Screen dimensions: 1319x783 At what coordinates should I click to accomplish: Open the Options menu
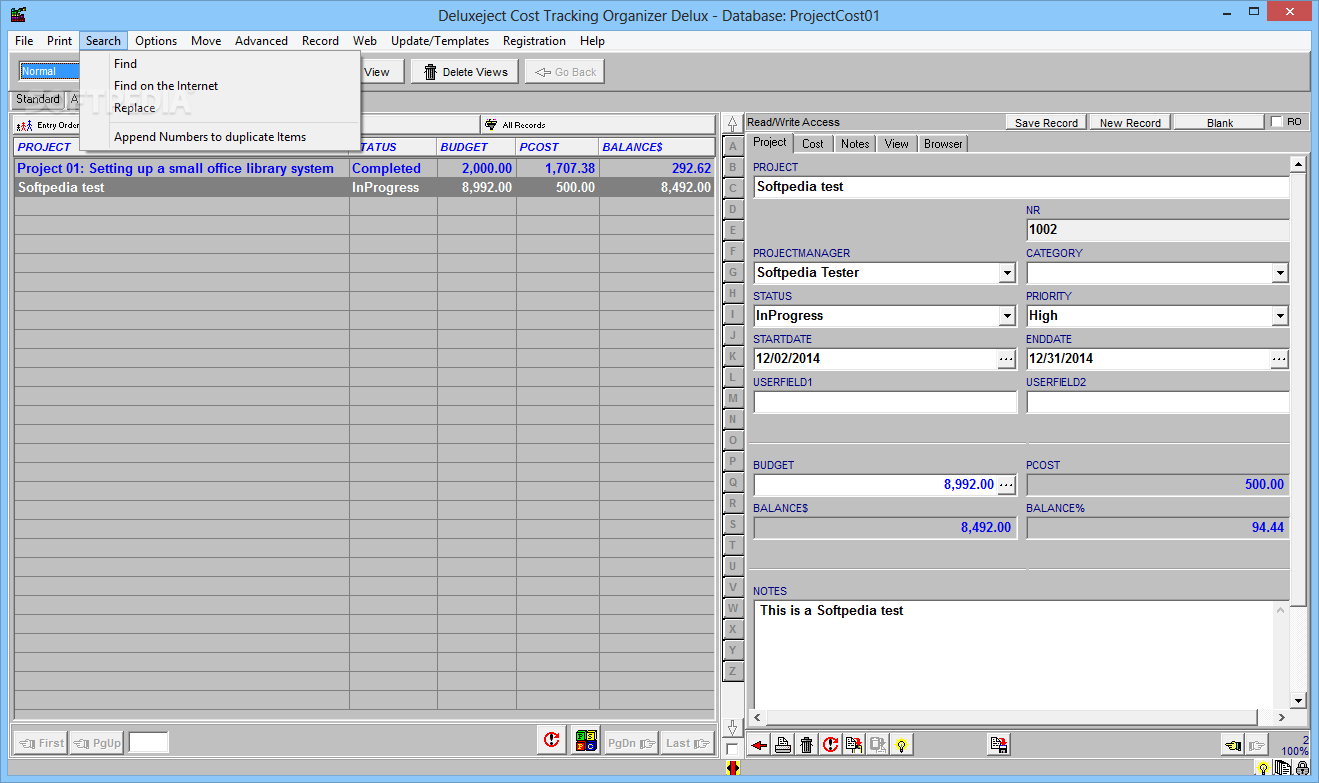(156, 41)
